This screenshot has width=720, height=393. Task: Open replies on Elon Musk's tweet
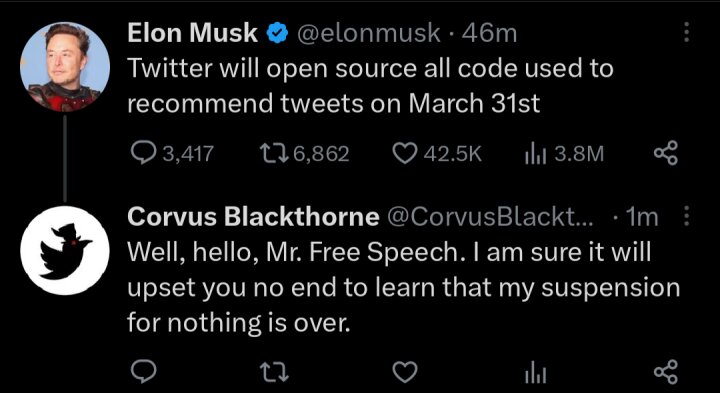coord(173,154)
